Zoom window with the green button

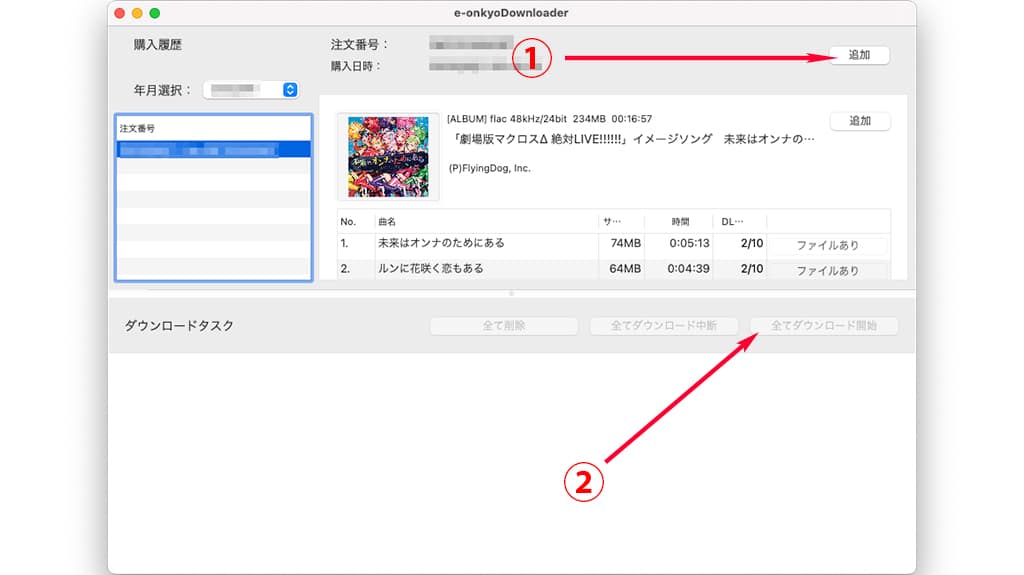pos(155,13)
